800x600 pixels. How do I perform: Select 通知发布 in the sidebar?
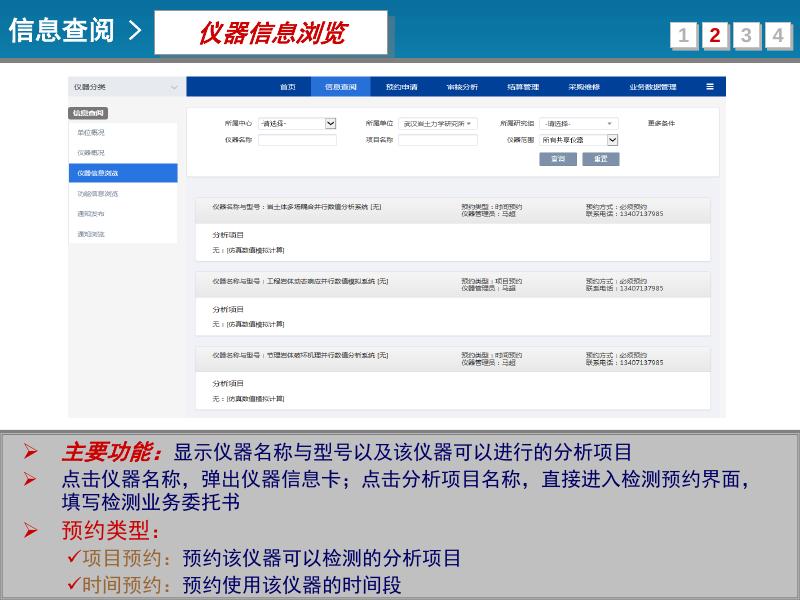pyautogui.click(x=90, y=215)
